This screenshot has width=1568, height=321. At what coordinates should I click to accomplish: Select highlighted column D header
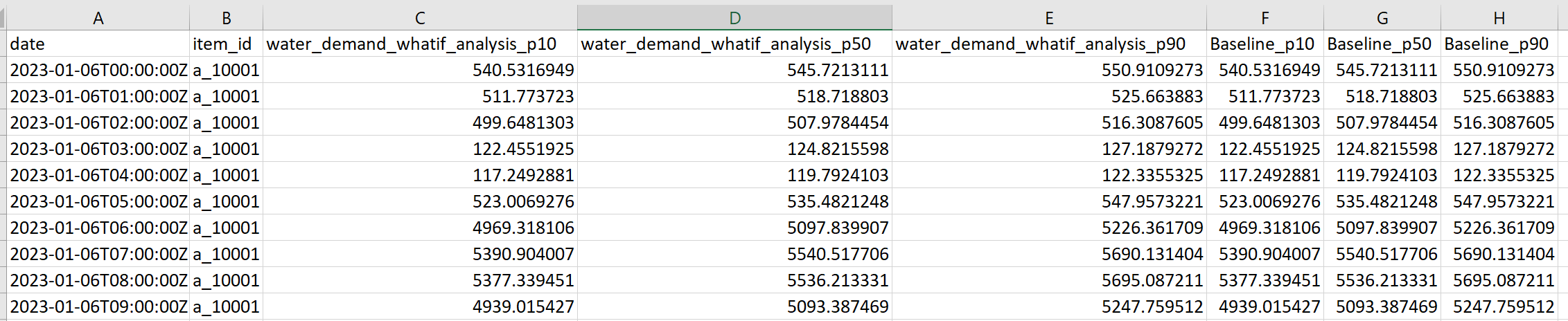tap(735, 18)
